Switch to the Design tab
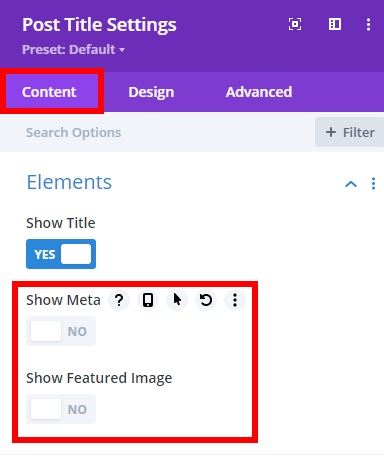384x470 pixels. pos(151,92)
